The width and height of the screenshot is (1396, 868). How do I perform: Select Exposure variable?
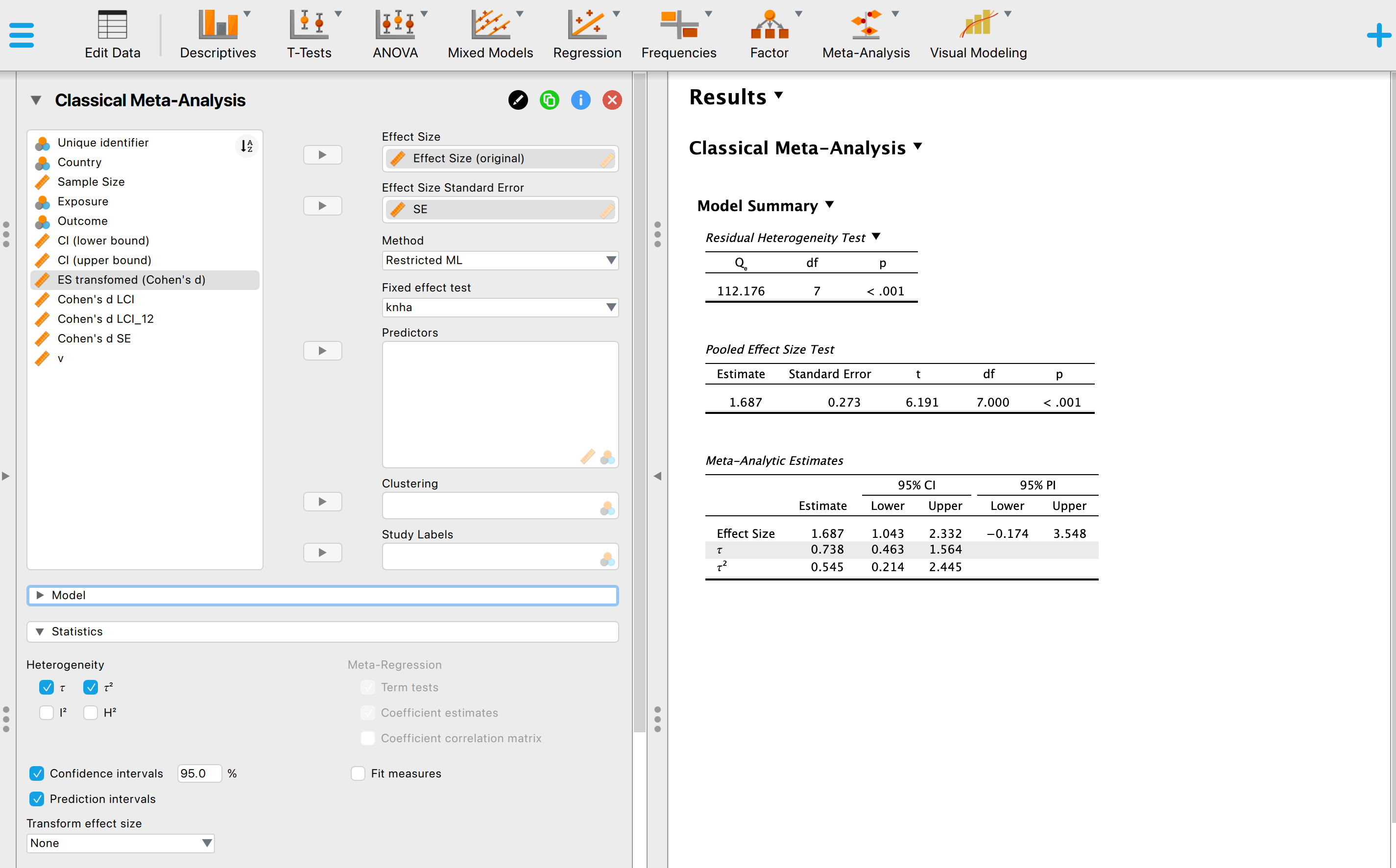[144, 201]
